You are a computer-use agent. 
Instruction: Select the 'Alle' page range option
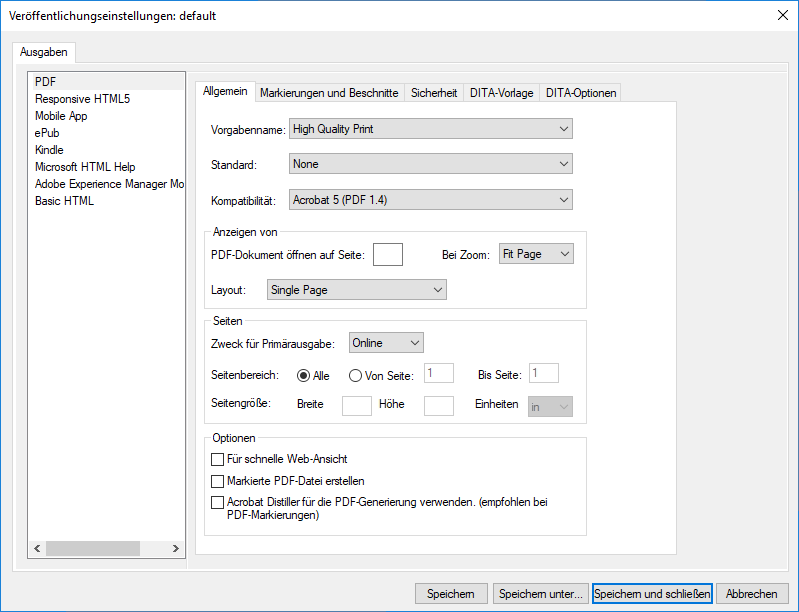point(303,375)
